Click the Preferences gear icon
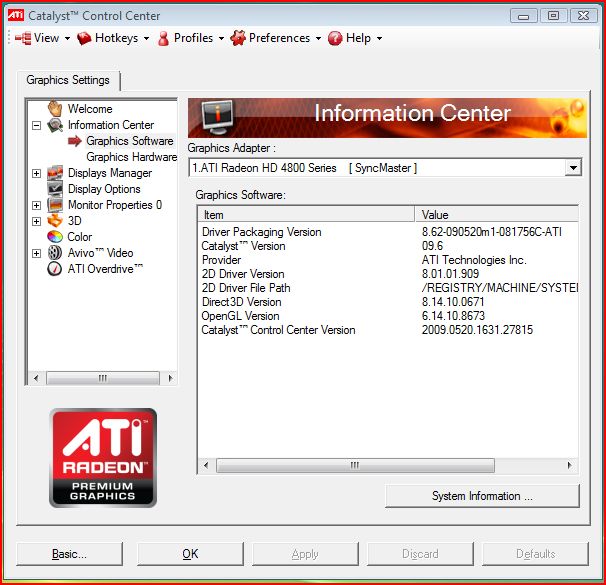The width and height of the screenshot is (606, 585). (238, 38)
